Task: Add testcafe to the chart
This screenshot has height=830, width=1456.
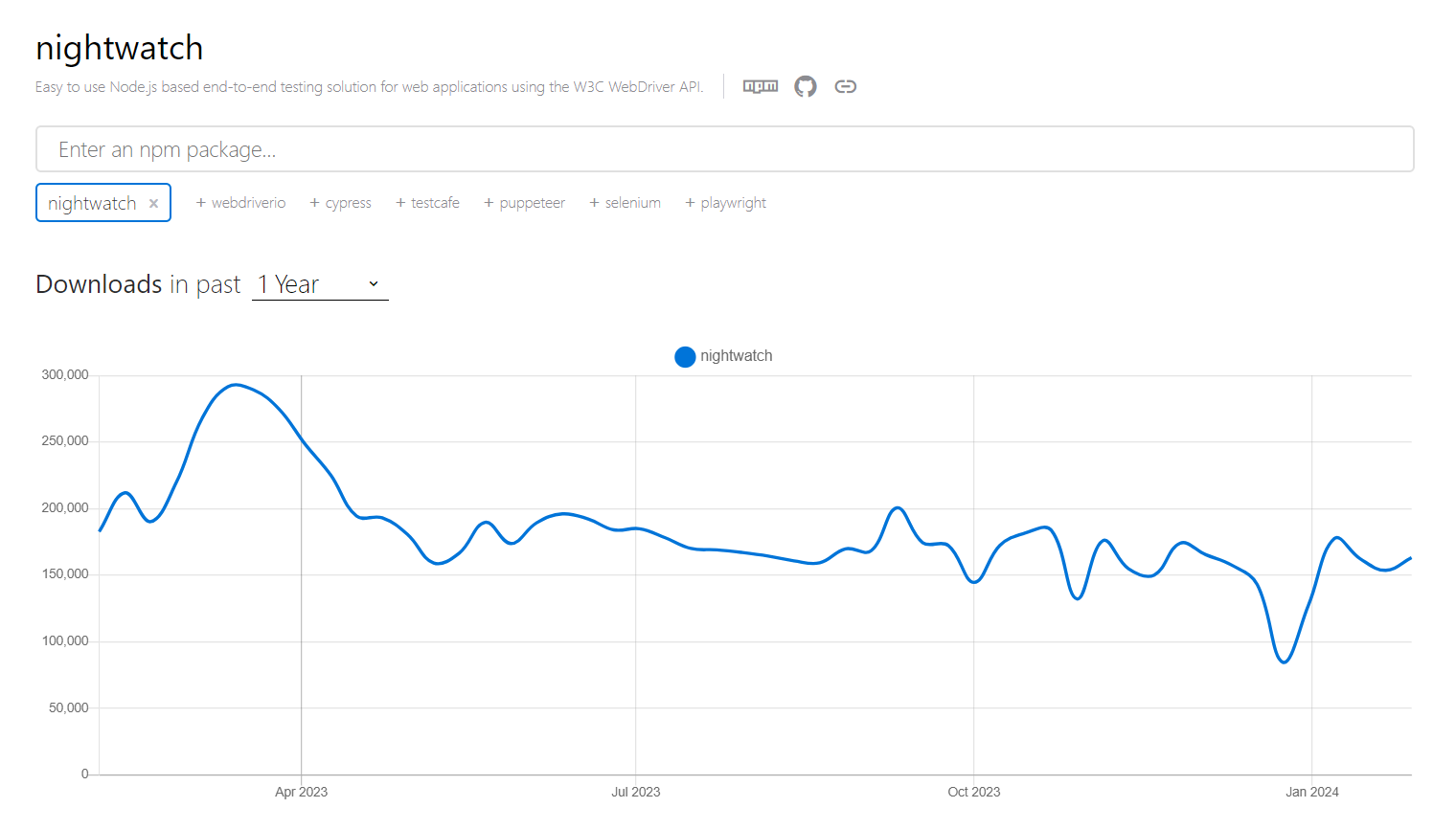Action: (x=427, y=202)
